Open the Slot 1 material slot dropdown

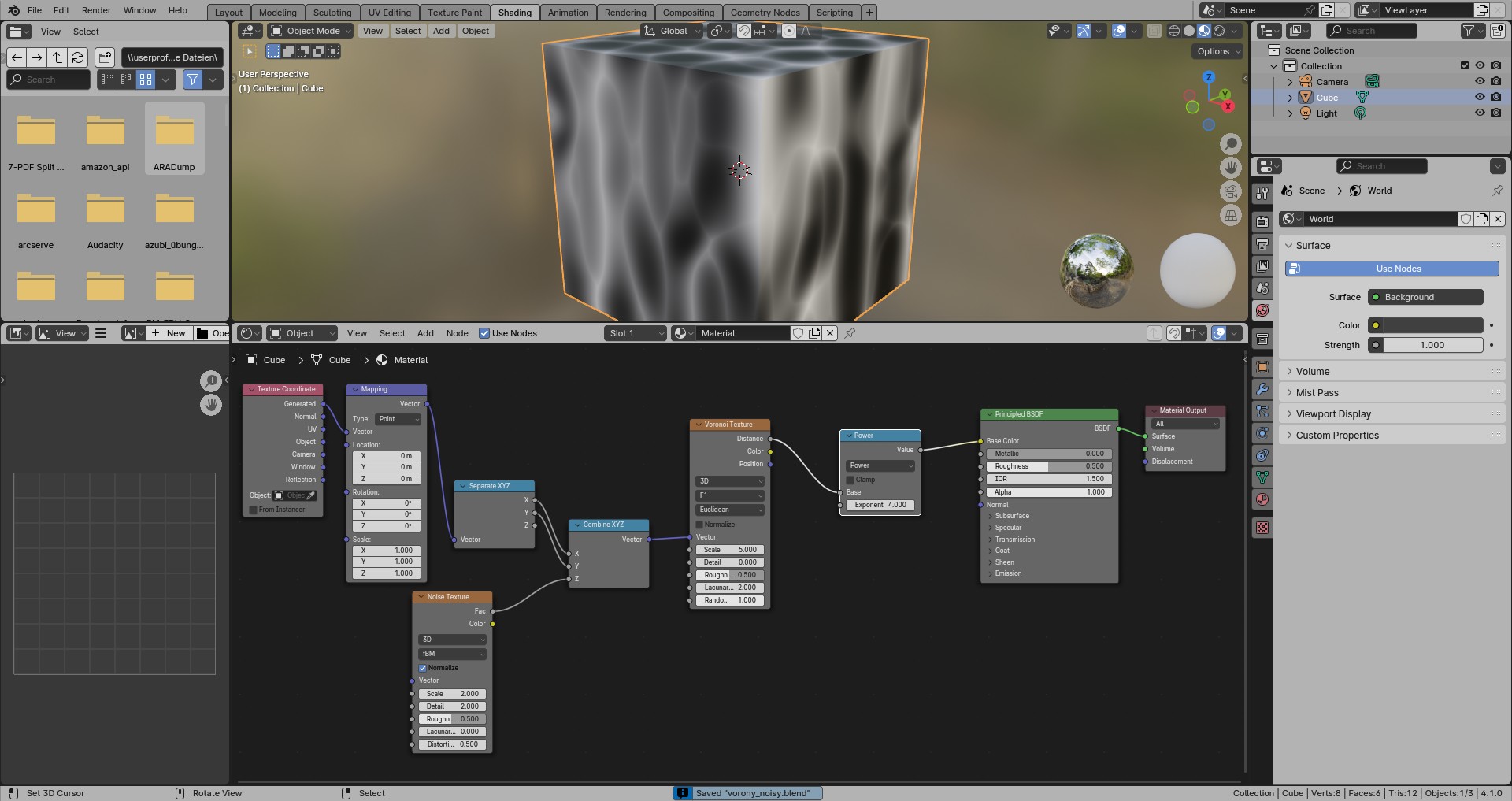(x=636, y=333)
